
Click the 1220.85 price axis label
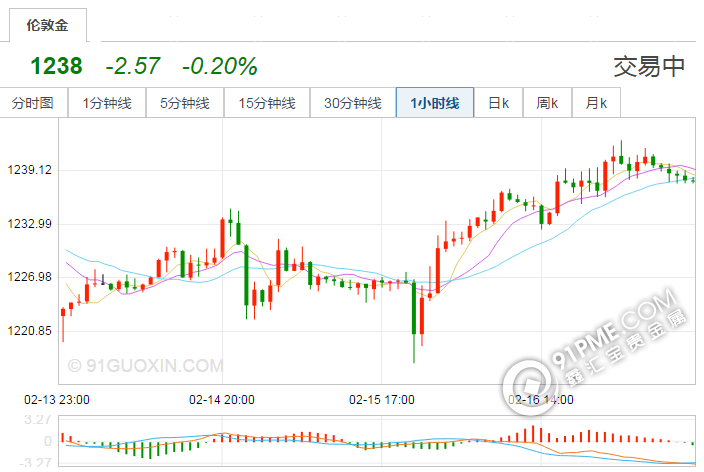pos(29,331)
